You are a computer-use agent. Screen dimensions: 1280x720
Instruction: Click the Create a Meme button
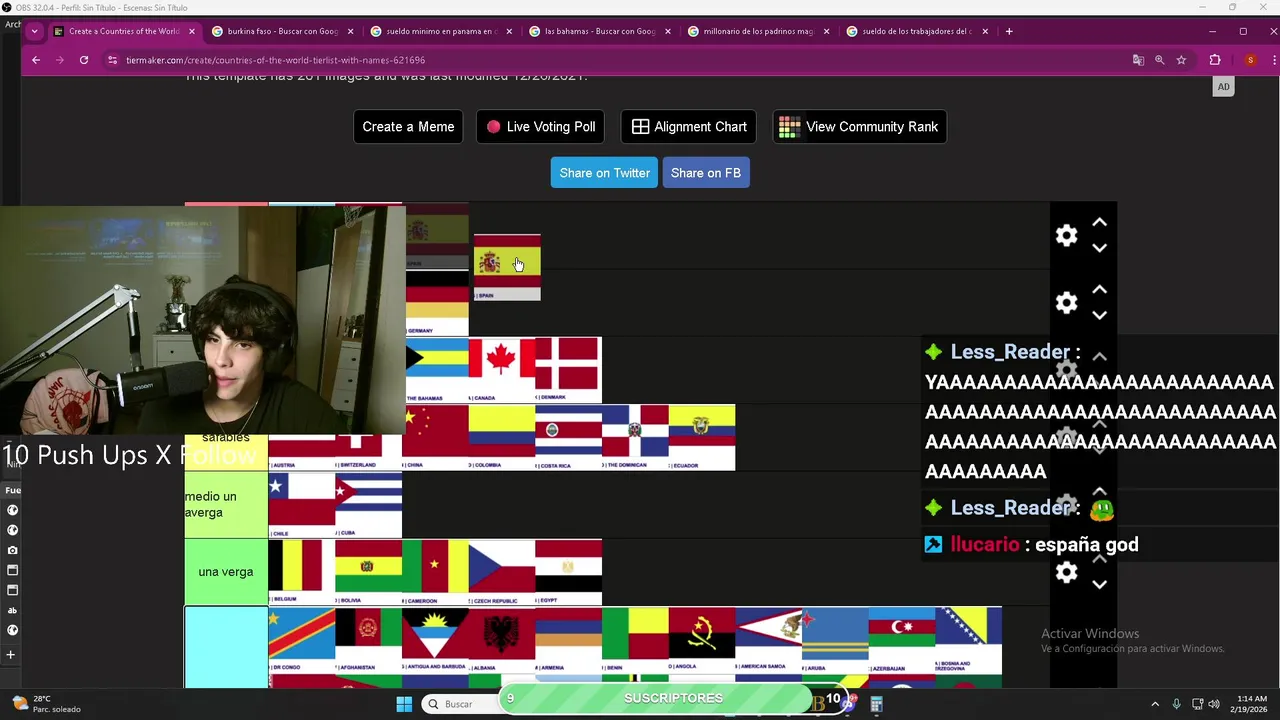(408, 127)
